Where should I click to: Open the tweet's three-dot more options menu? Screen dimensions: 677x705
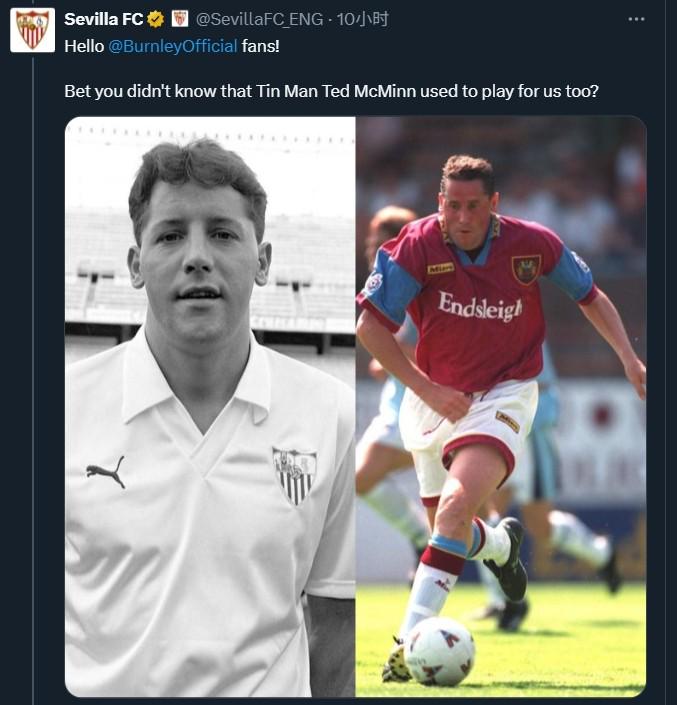[636, 19]
